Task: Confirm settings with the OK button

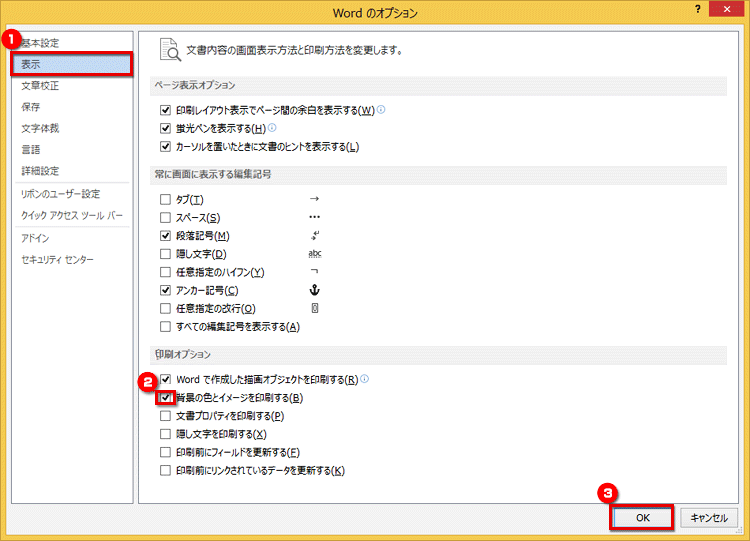Action: [x=642, y=518]
